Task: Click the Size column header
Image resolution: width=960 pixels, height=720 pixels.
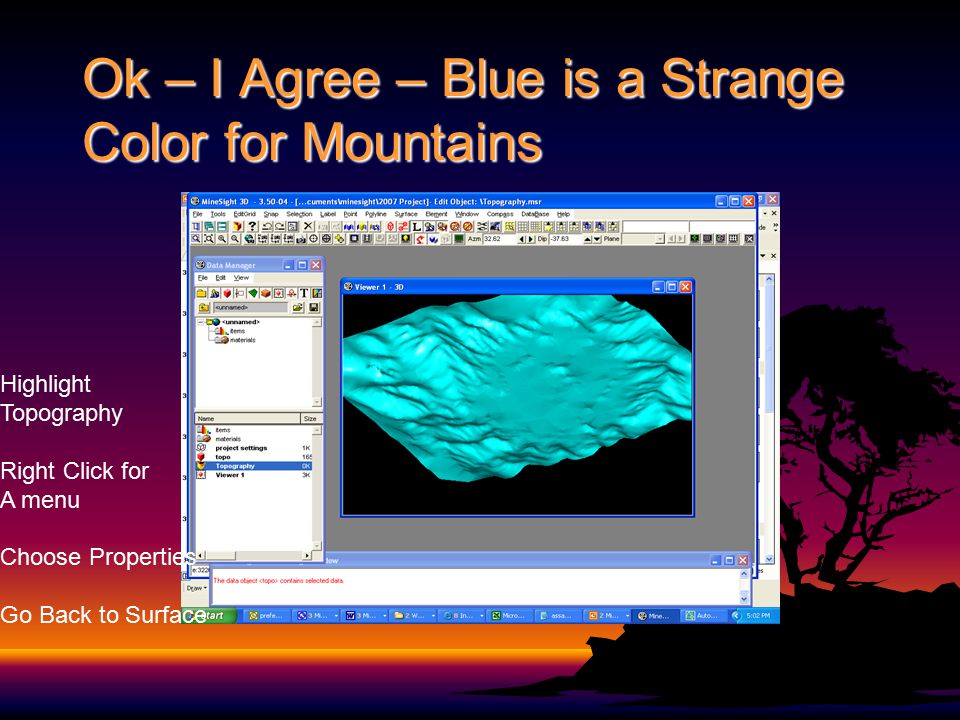Action: [x=311, y=419]
